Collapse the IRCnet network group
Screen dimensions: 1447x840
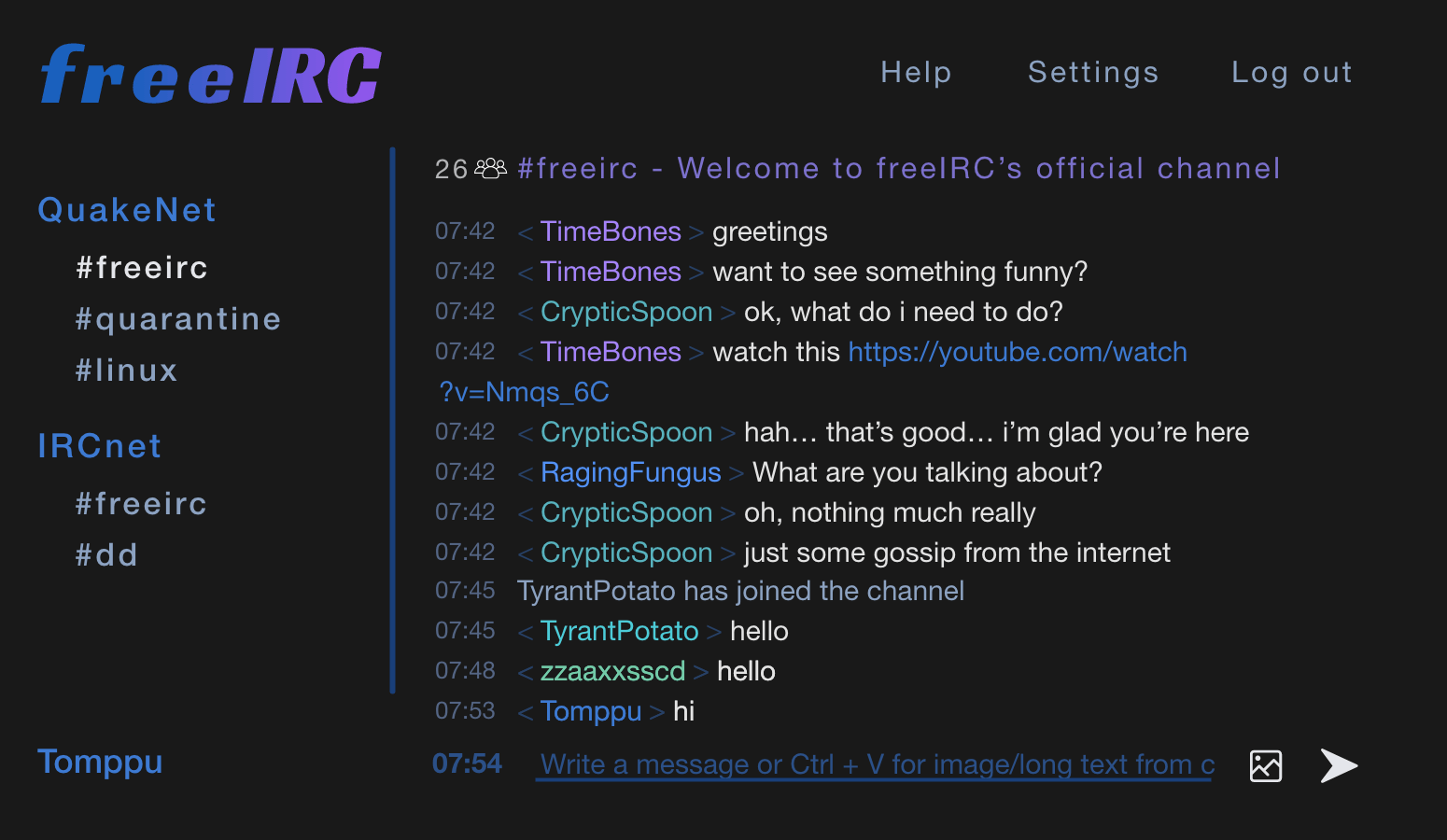coord(99,446)
